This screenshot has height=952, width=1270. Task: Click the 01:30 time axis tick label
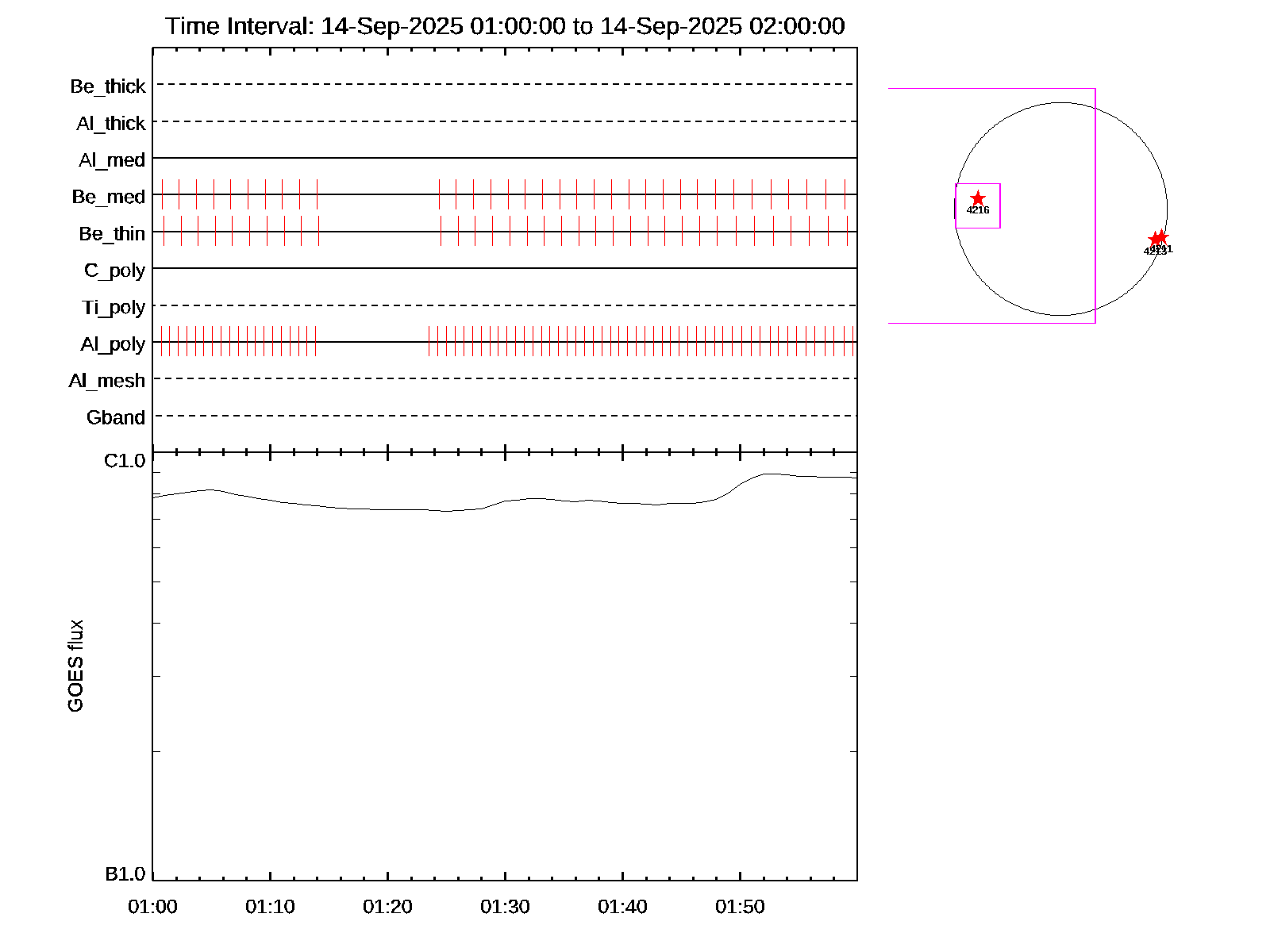[505, 907]
